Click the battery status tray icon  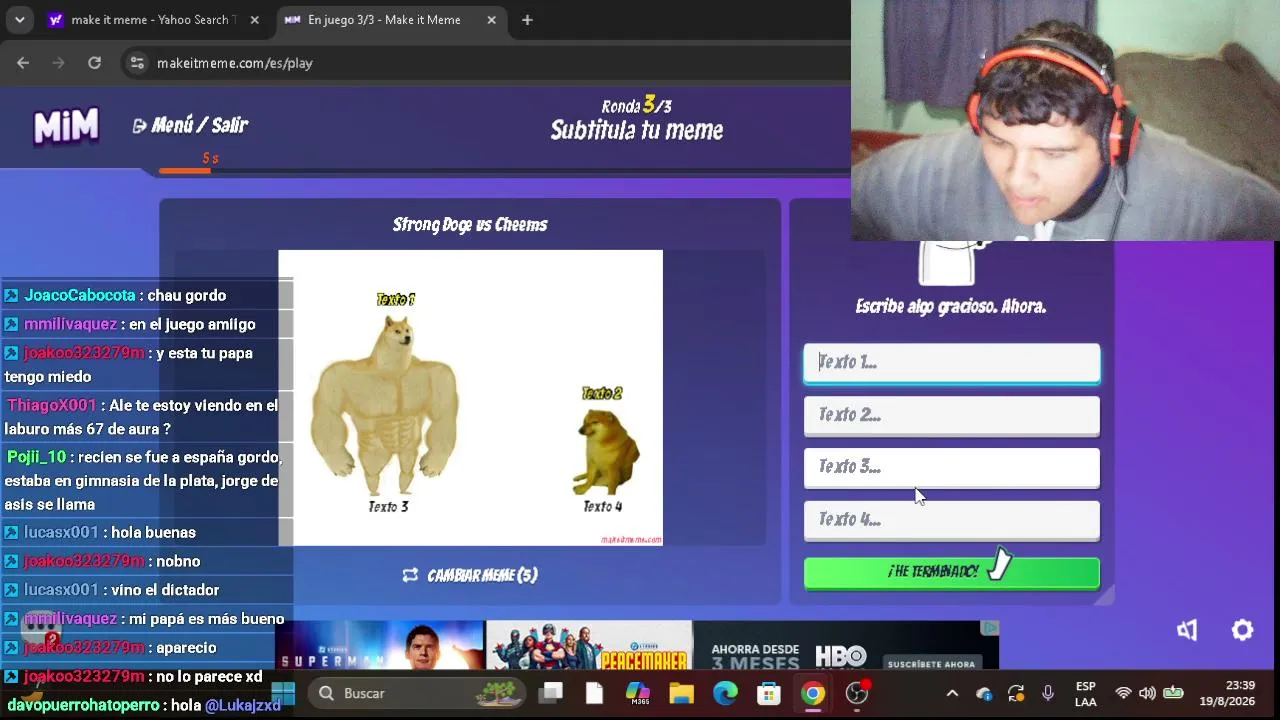click(x=1173, y=693)
